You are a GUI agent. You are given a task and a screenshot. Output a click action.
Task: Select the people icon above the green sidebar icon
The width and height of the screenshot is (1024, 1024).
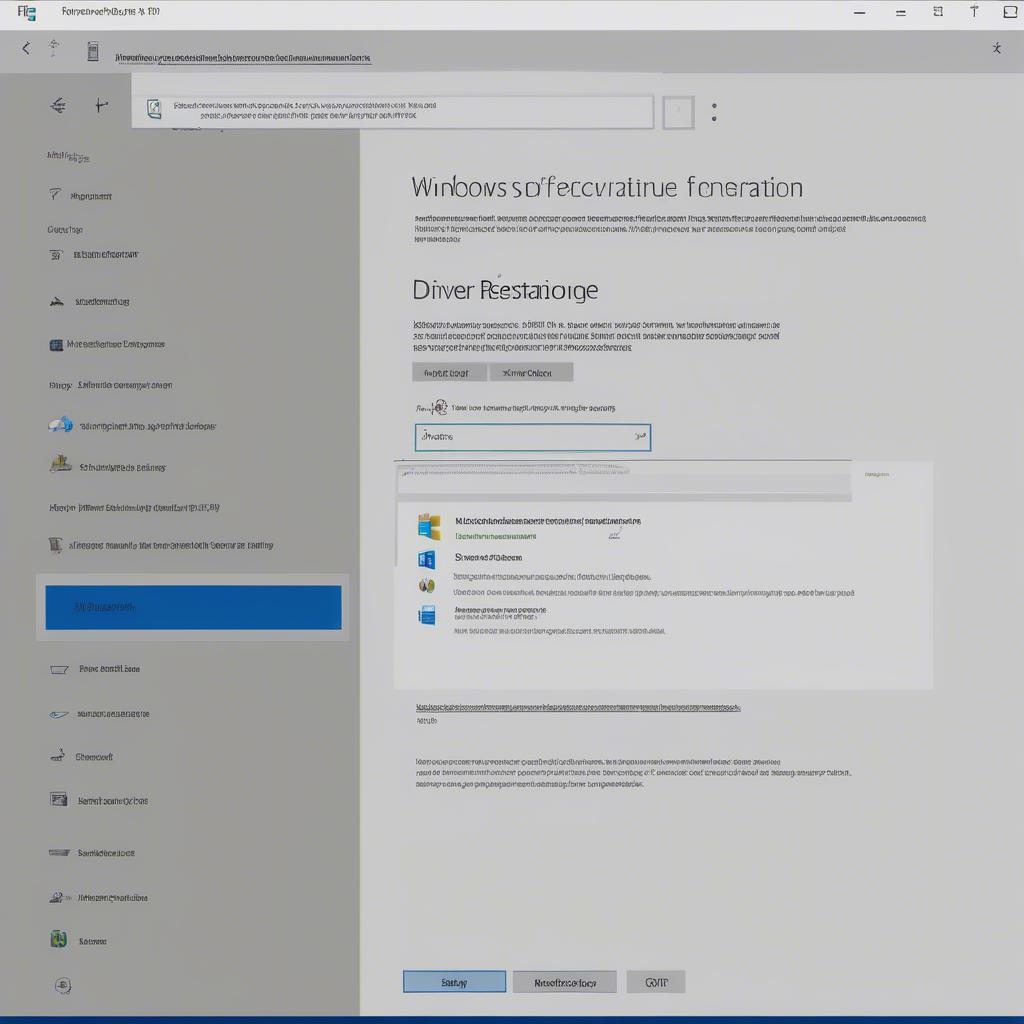[x=58, y=897]
